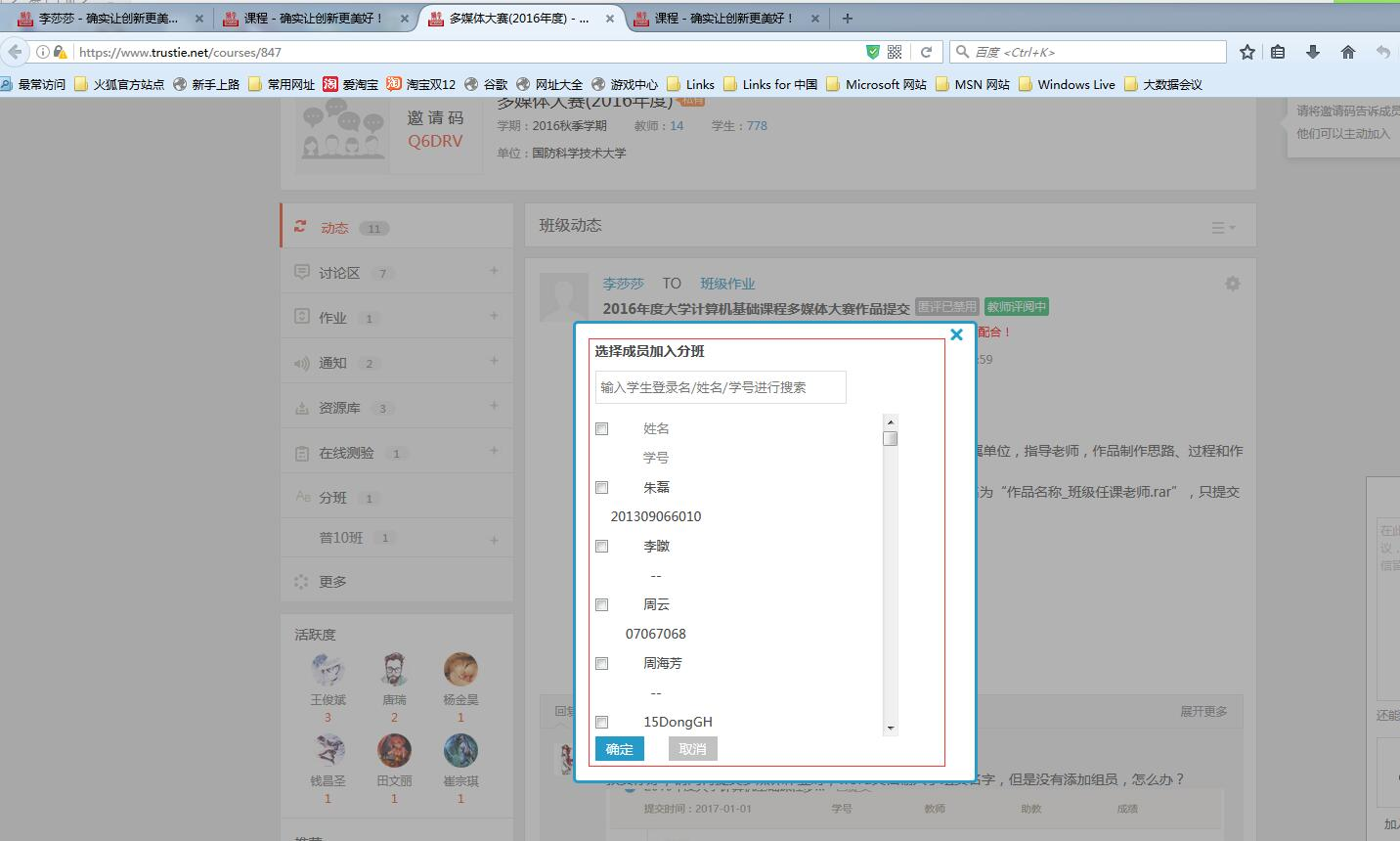
Task: Click 田文丽 avatar in 活跃度
Action: (394, 750)
